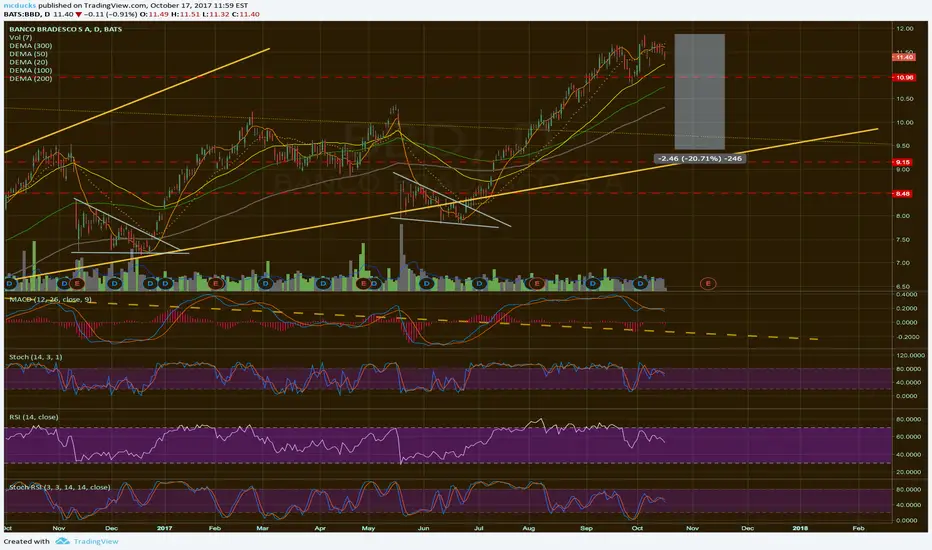The width and height of the screenshot is (932, 550).
Task: Select the Stoch (14, 3, 1) legend
Action: click(36, 357)
